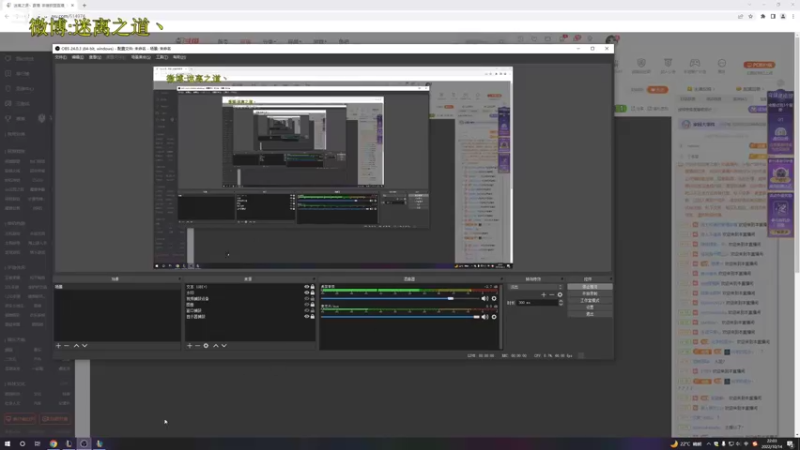This screenshot has width=800, height=450.
Task: Click the streaming button in Controls
Action: (590, 287)
